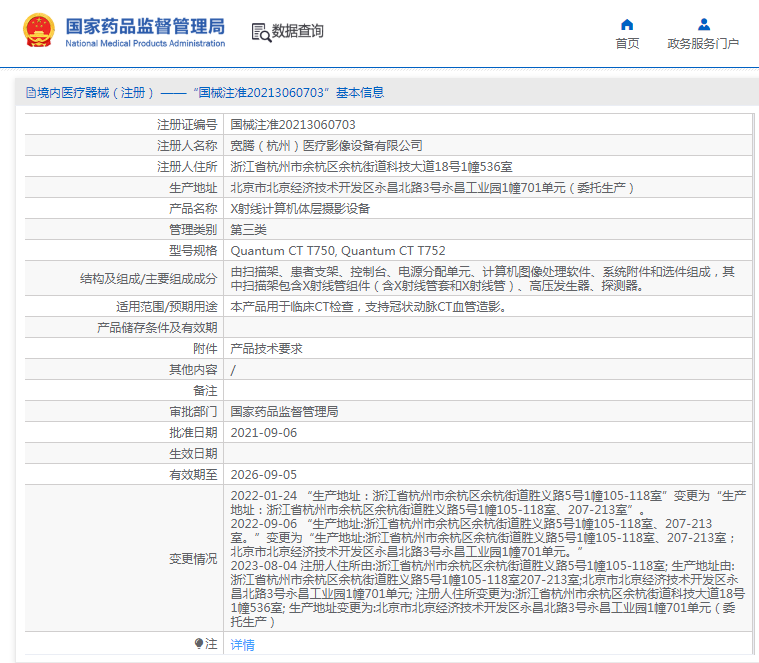Image resolution: width=759 pixels, height=663 pixels.
Task: Click the 变更情况 label
Action: coord(193,559)
